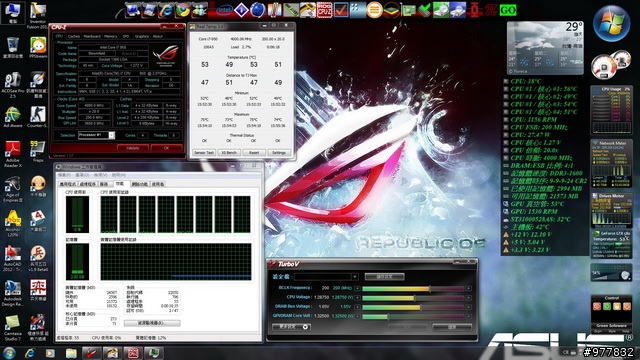Open Internet Explorer from the taskbar
640x360 pixels.
pyautogui.click(x=29, y=353)
